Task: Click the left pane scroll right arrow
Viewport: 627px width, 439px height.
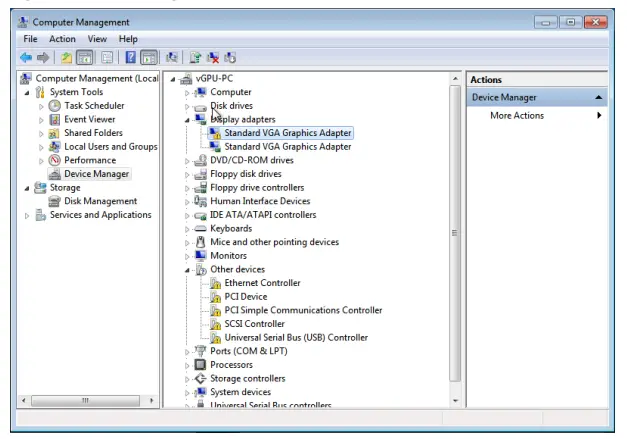Action: tap(152, 400)
